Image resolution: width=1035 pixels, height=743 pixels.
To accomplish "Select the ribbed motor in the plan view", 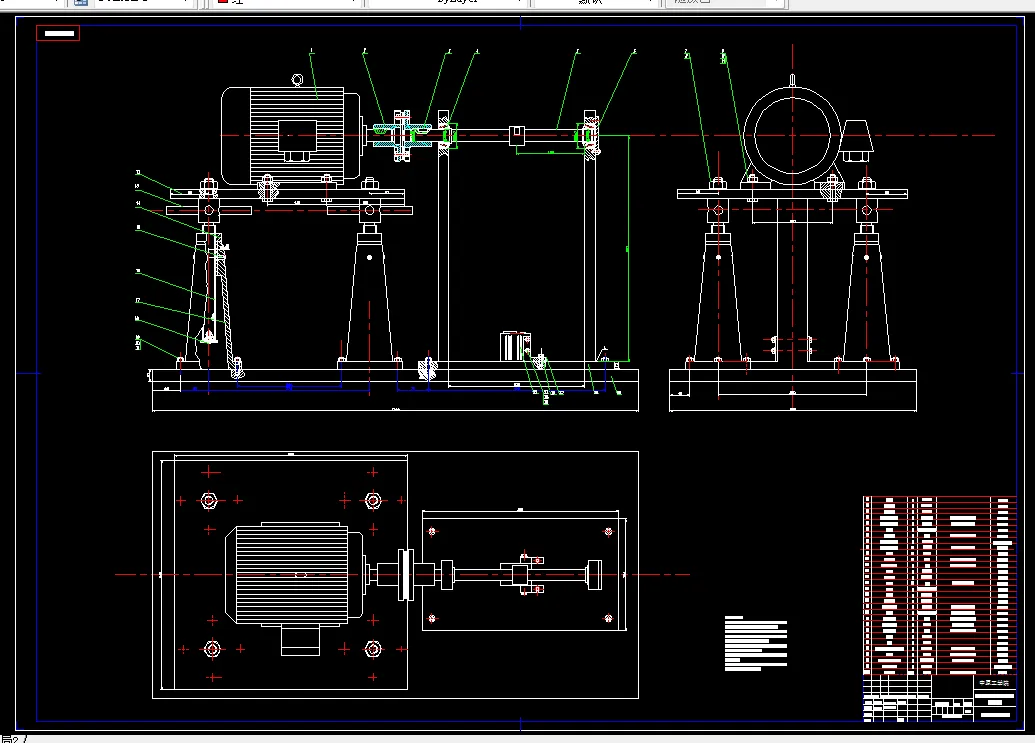I will 294,574.
